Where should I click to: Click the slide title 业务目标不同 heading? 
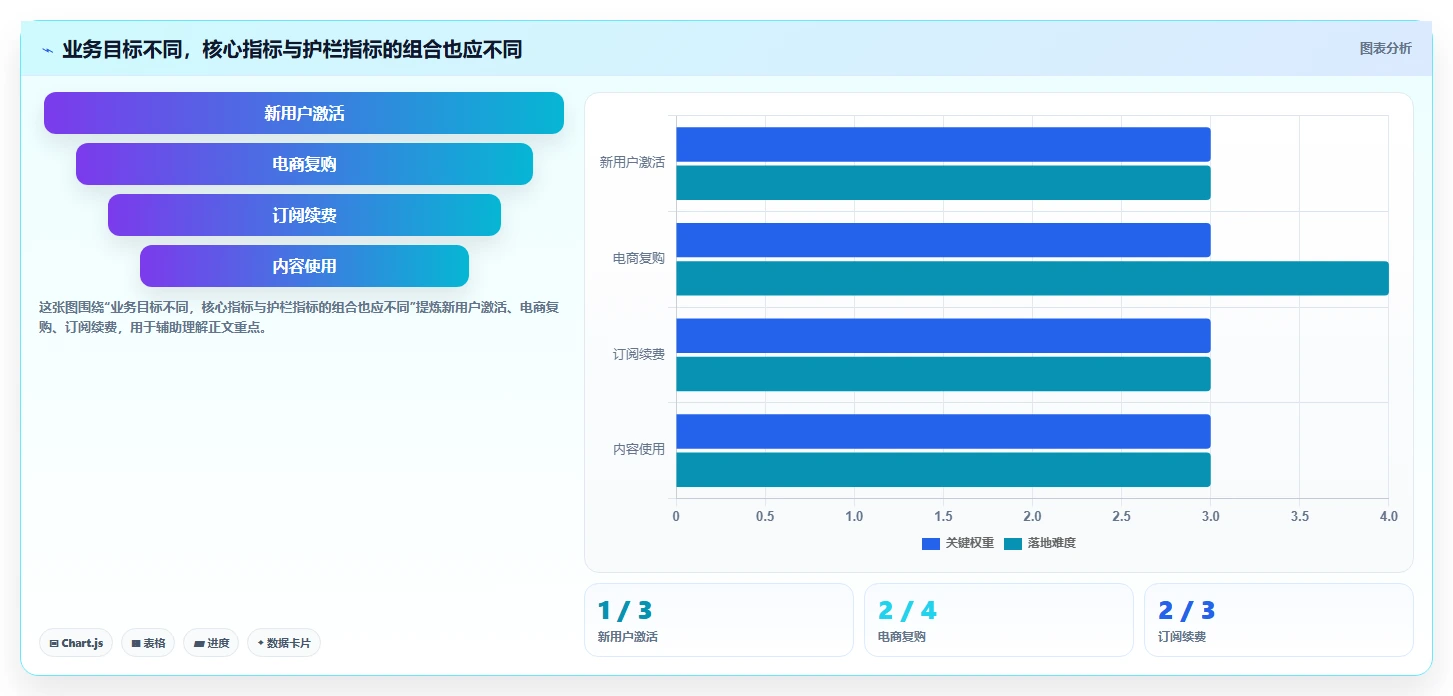[292, 49]
